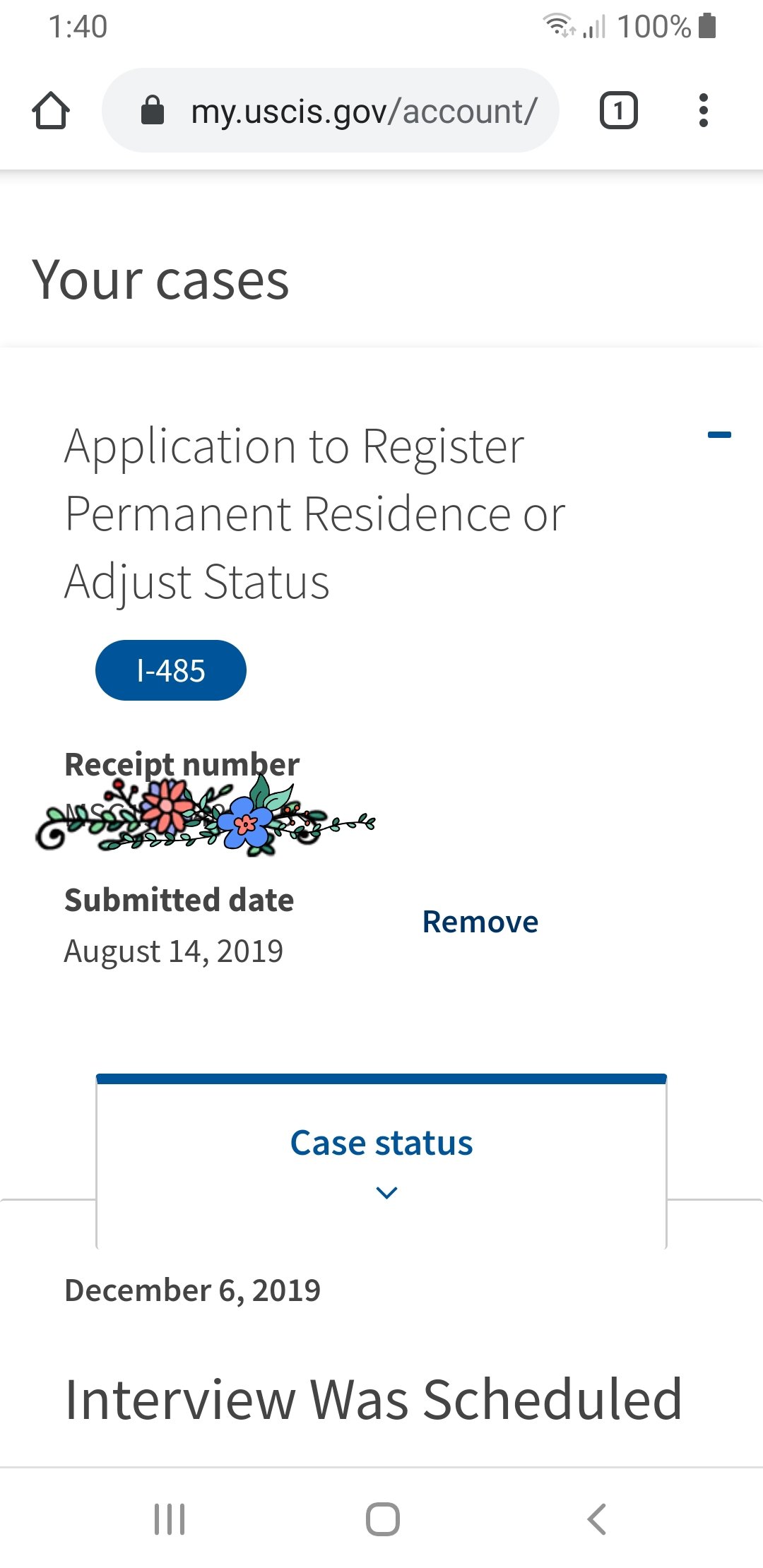Collapse the I-485 case card with the minus icon
Viewport: 763px width, 1568px height.
tap(719, 435)
